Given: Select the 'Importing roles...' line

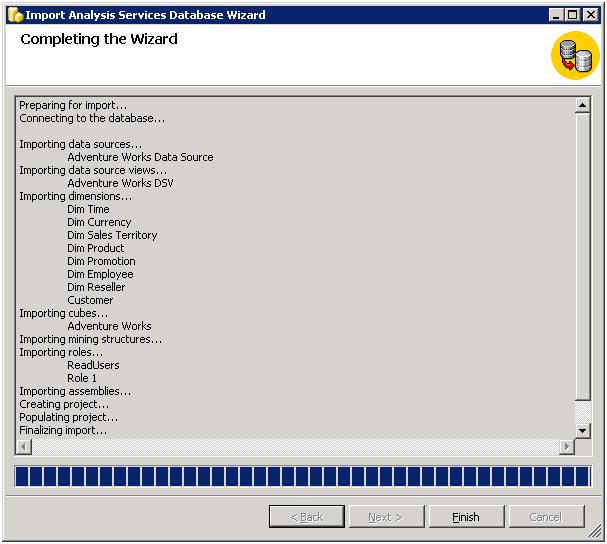Looking at the screenshot, I should coord(61,352).
